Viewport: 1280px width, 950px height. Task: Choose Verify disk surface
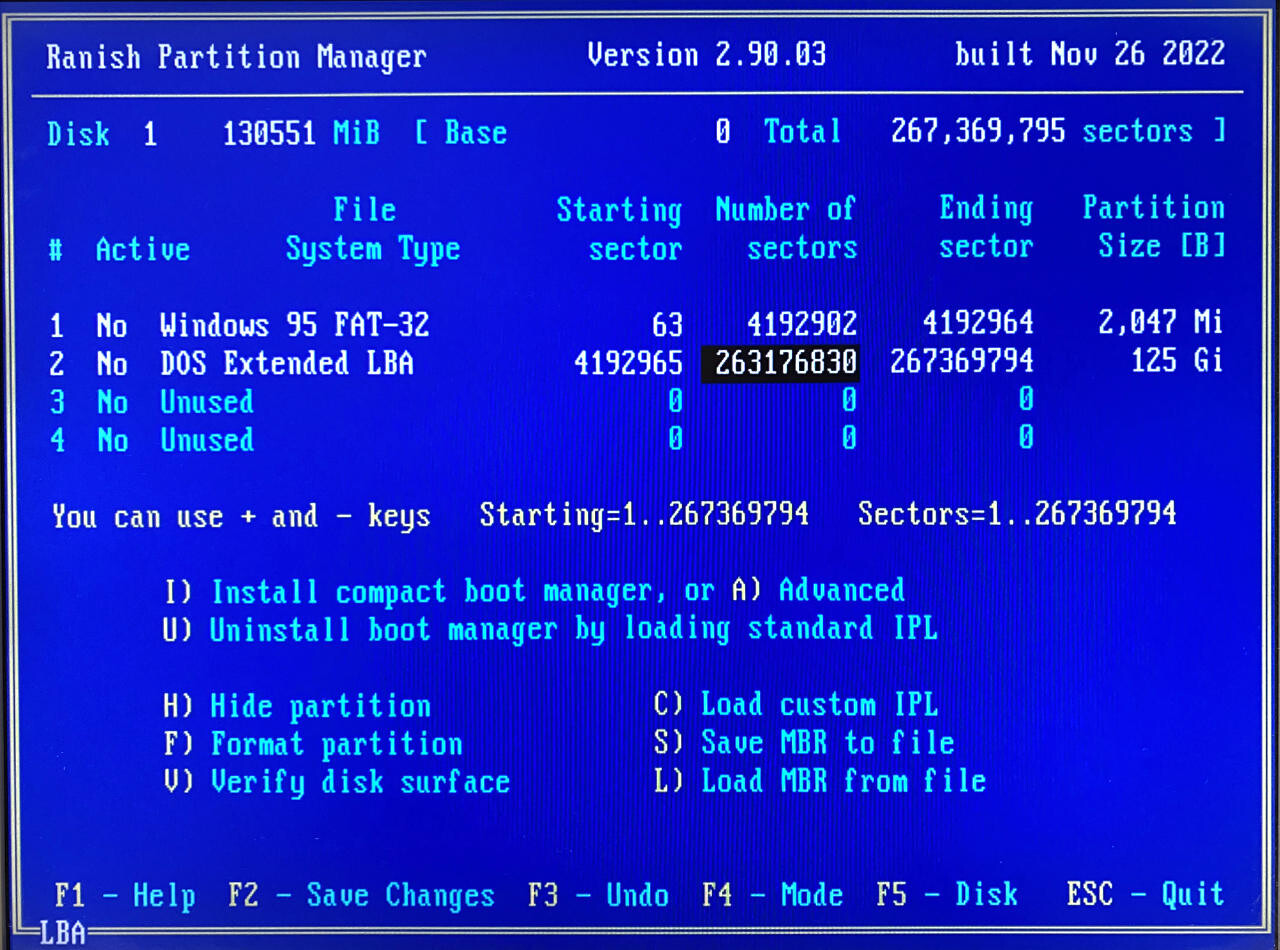point(336,782)
